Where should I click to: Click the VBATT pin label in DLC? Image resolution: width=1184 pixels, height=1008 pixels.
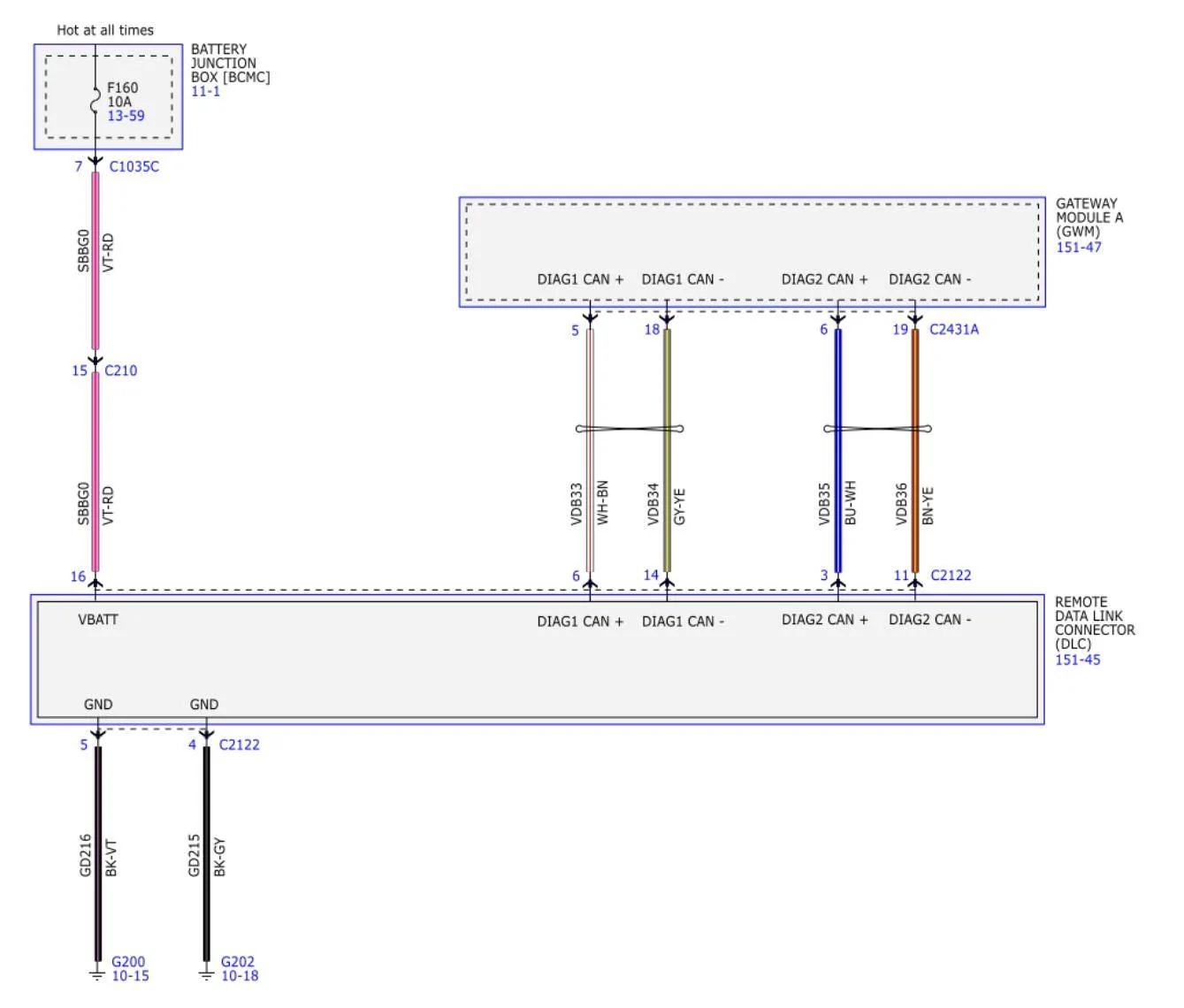98,620
